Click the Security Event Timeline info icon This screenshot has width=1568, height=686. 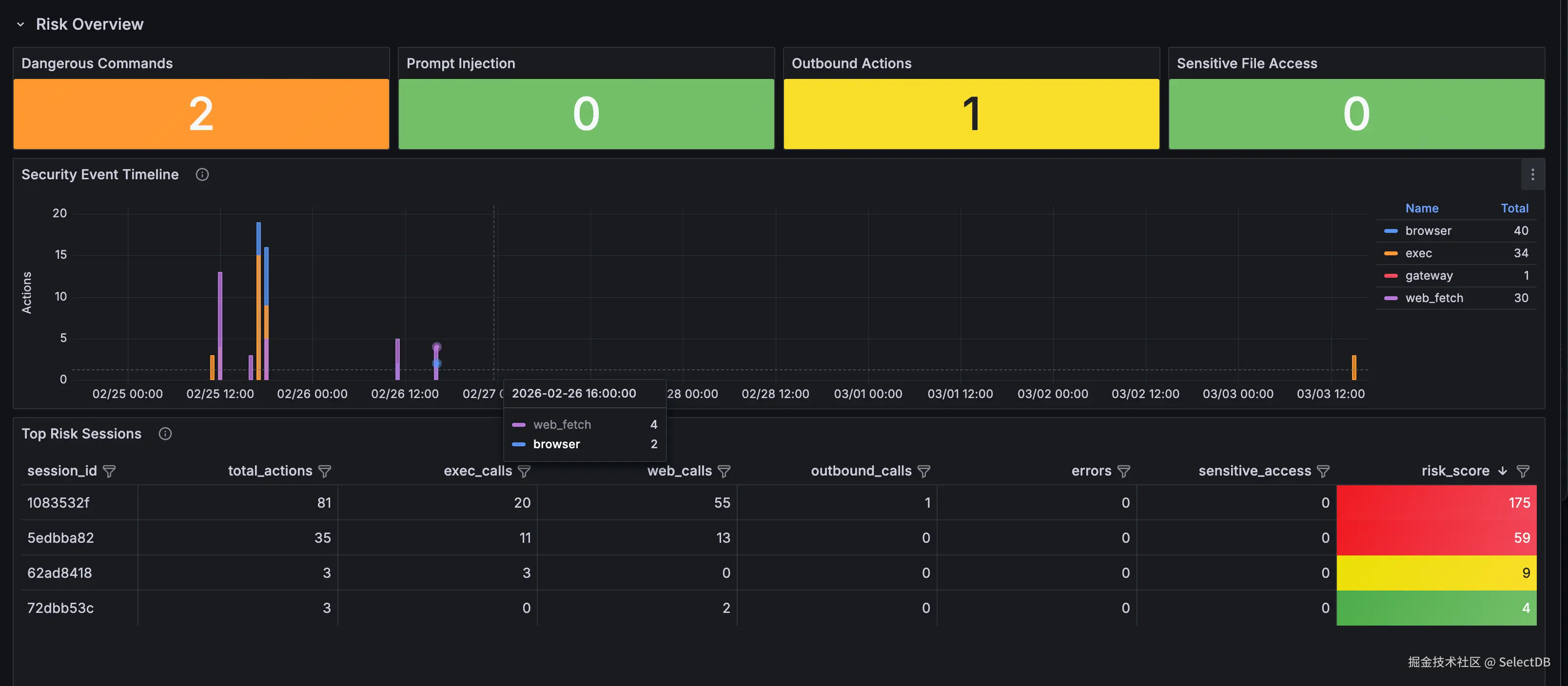tap(202, 175)
